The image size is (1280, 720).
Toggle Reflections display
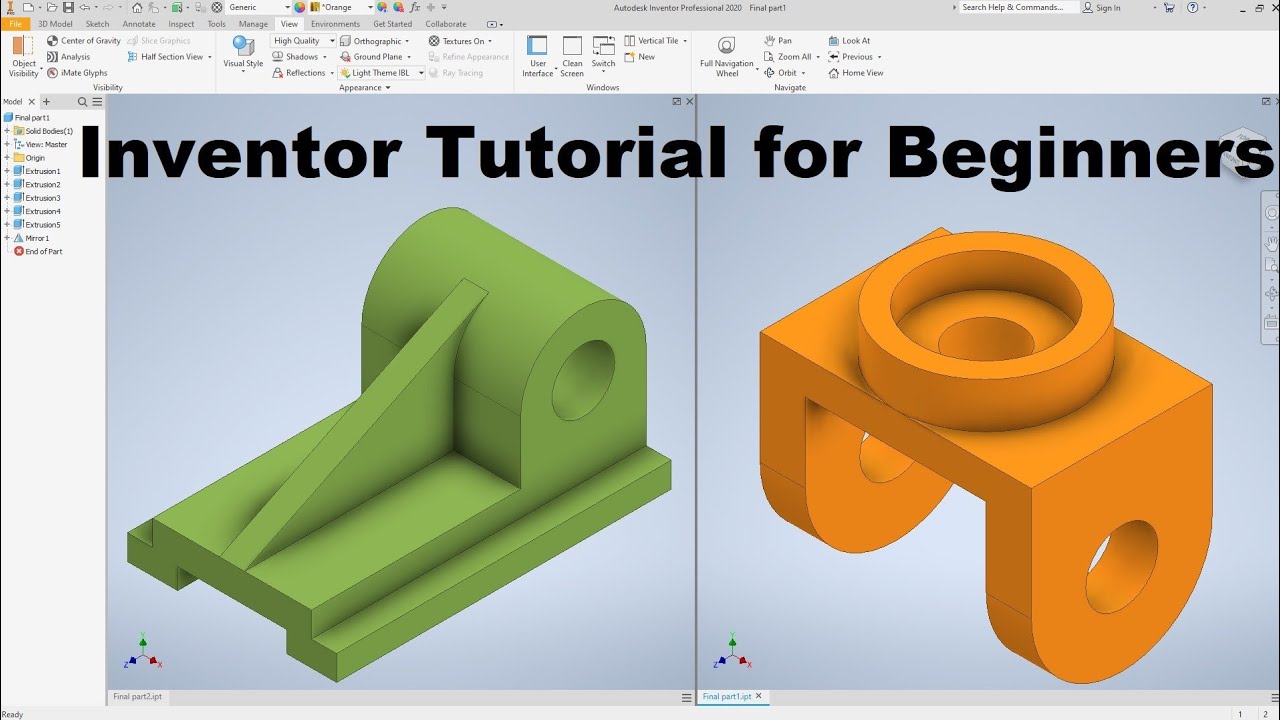pyautogui.click(x=303, y=73)
